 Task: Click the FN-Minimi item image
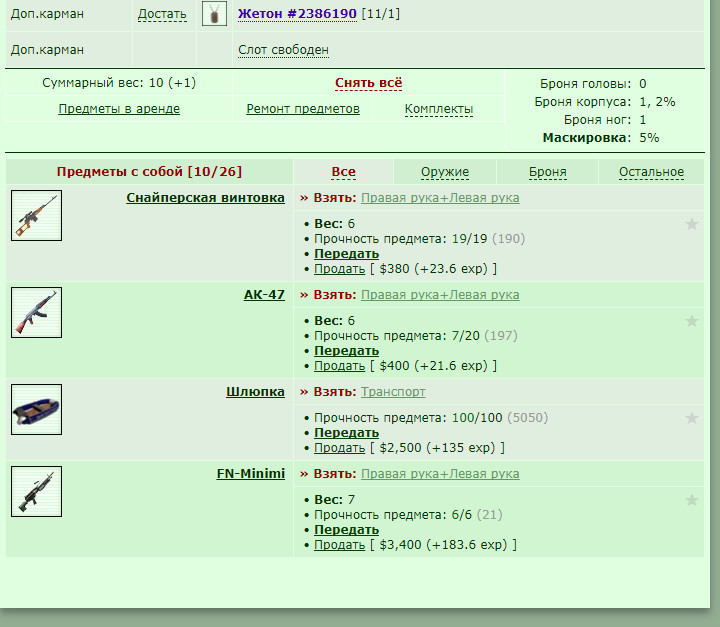click(x=36, y=491)
